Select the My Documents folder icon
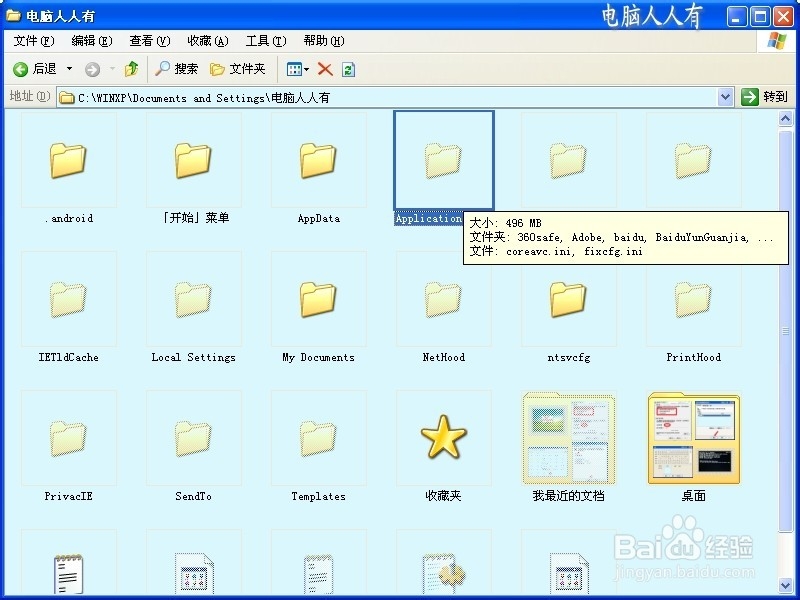The width and height of the screenshot is (800, 600). pyautogui.click(x=318, y=299)
